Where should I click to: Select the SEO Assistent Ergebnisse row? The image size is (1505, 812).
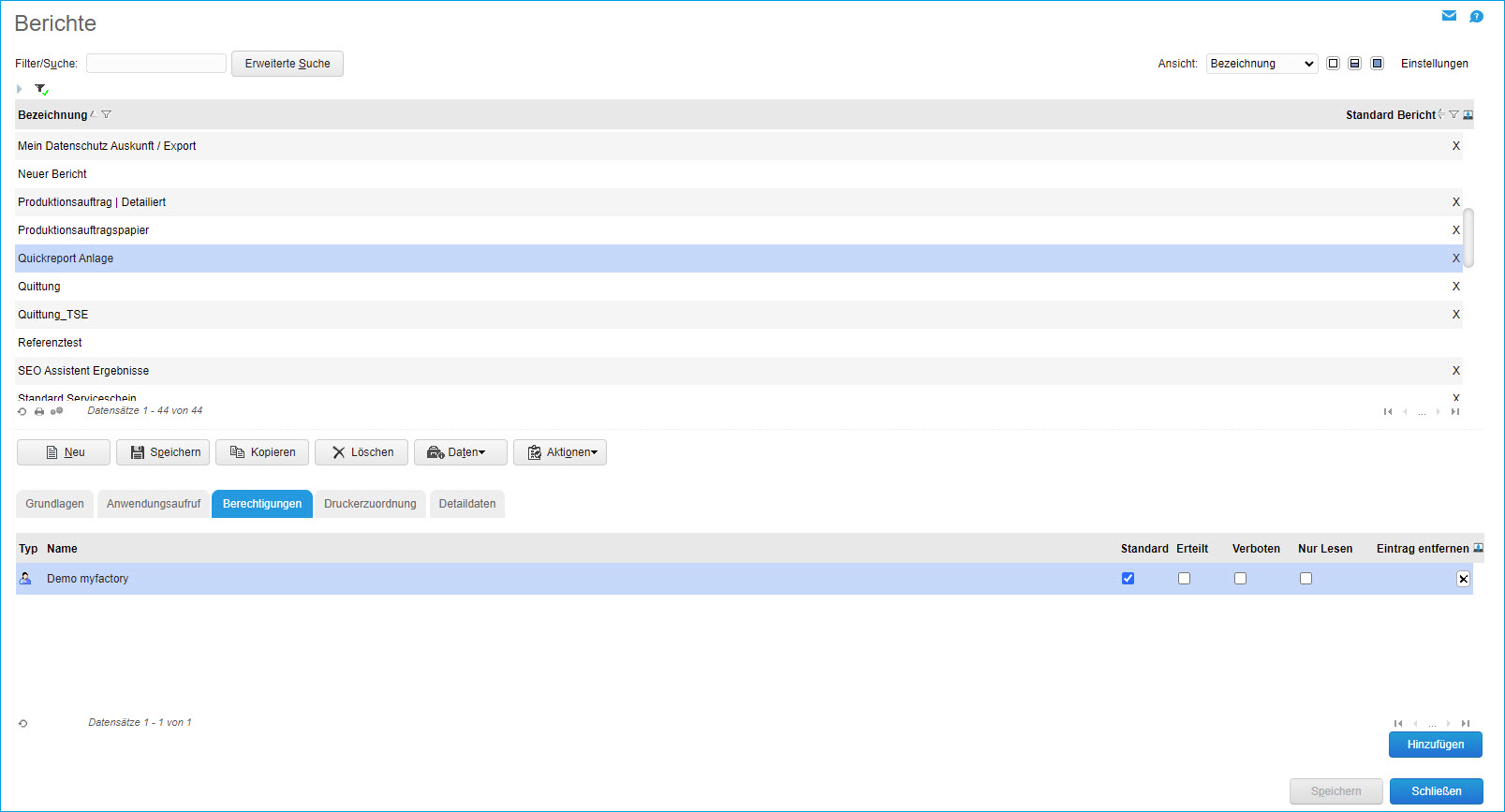pos(739,371)
